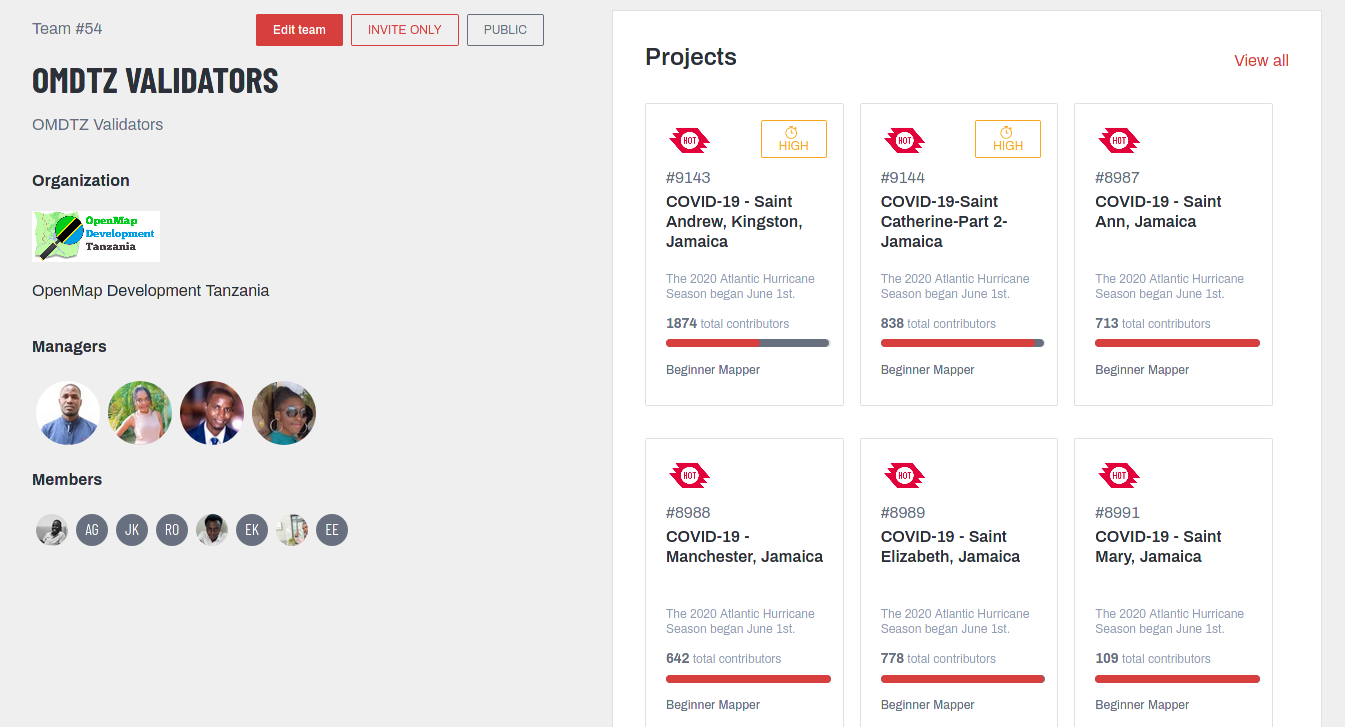The height and width of the screenshot is (727, 1345).
Task: Click the Organization heading
Action: coord(81,180)
